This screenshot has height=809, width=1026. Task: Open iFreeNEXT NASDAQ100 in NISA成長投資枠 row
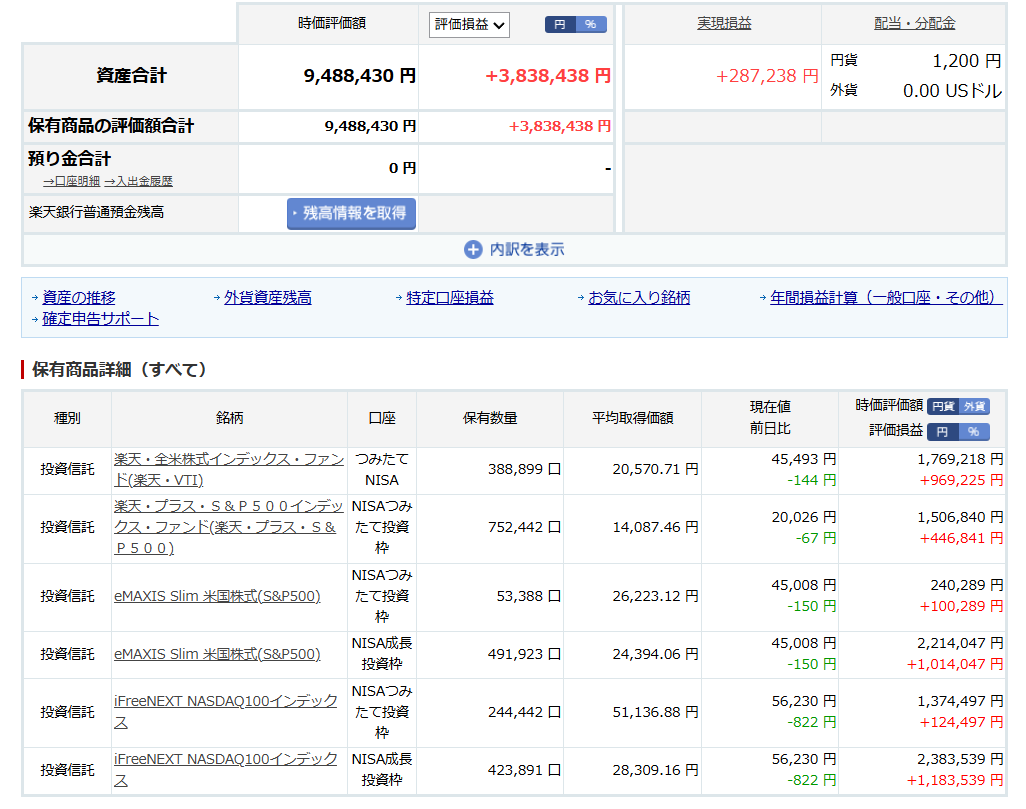click(225, 770)
